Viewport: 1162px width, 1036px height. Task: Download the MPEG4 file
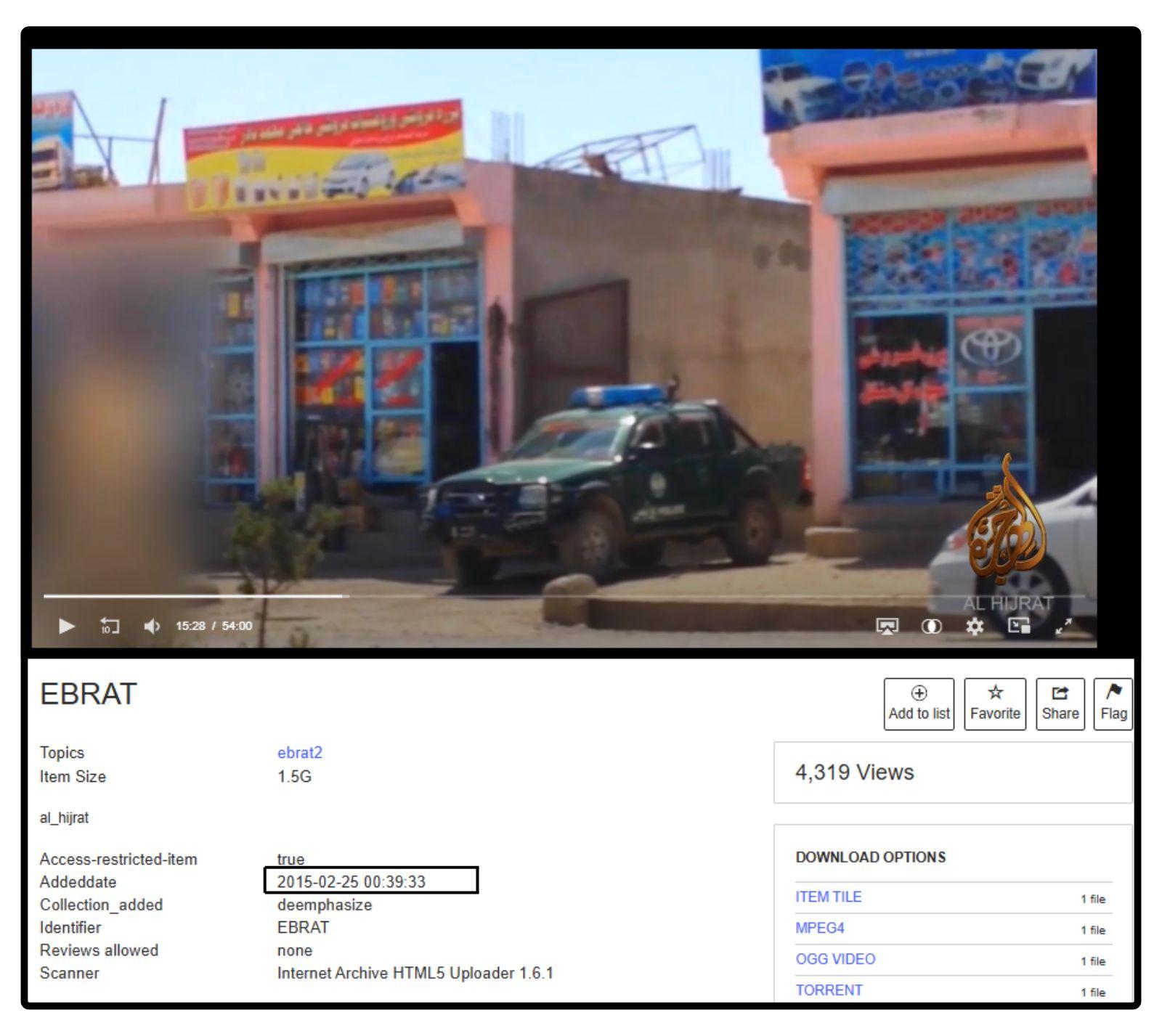point(820,928)
